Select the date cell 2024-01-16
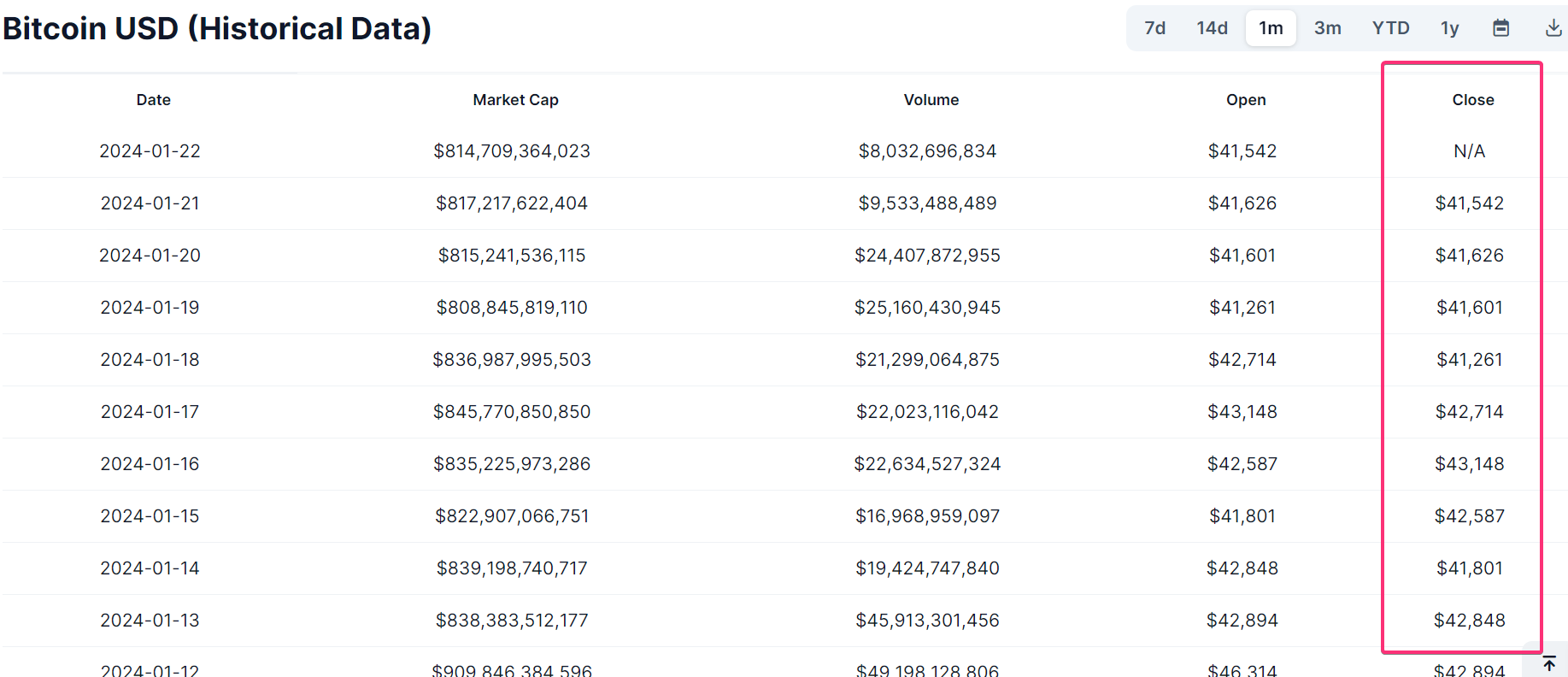The height and width of the screenshot is (677, 1568). (x=150, y=464)
